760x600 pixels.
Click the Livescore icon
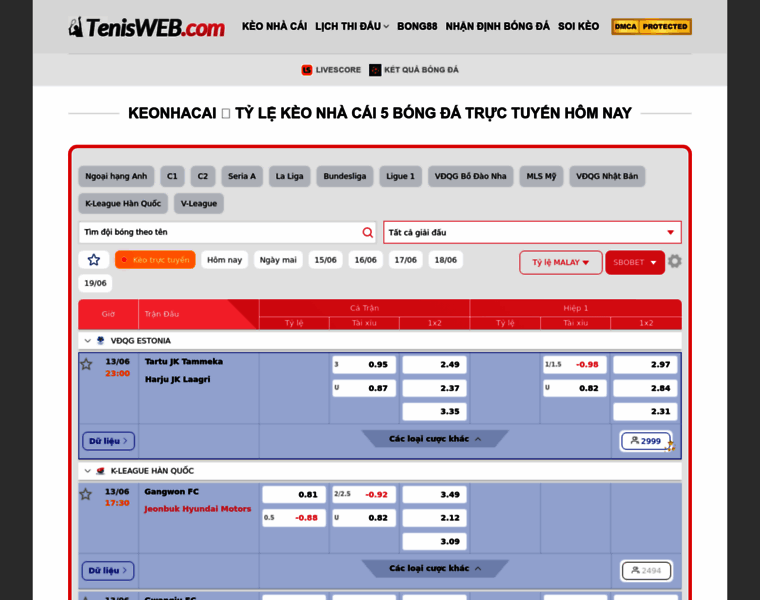click(306, 70)
